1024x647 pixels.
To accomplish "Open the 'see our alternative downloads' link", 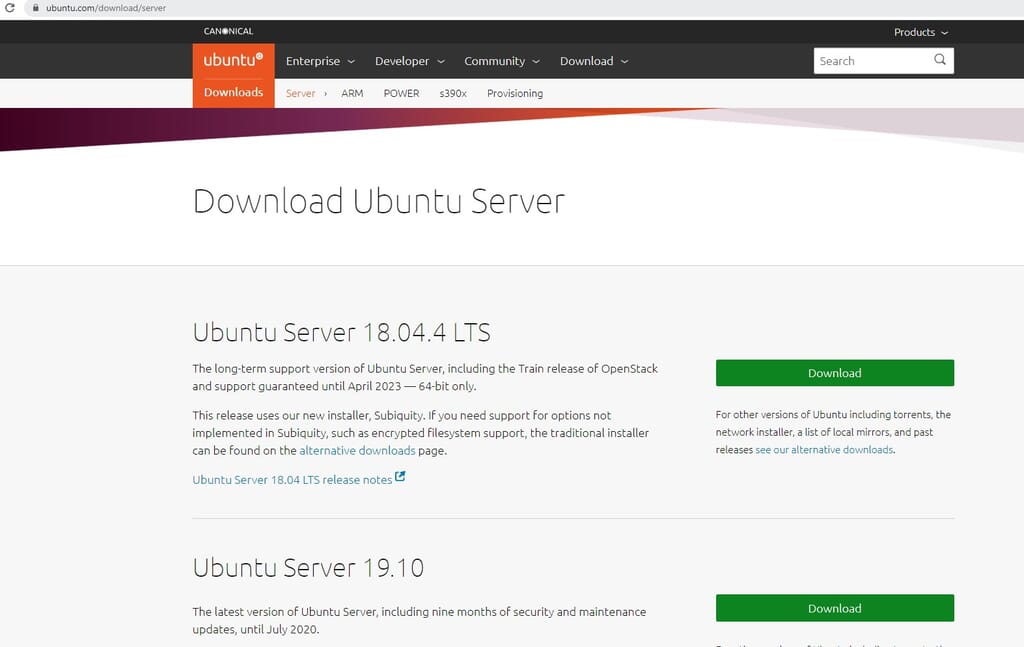I will click(x=824, y=450).
